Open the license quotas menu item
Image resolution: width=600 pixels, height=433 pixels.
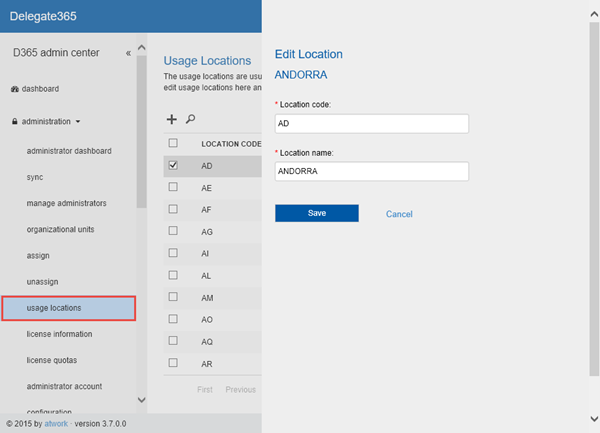pyautogui.click(x=52, y=360)
